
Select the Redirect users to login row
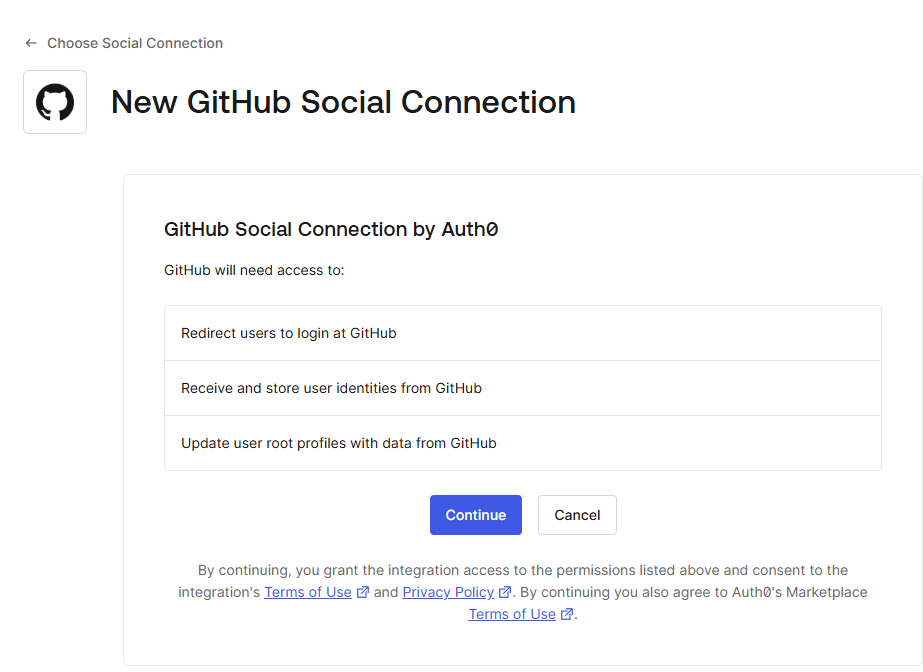[x=522, y=333]
